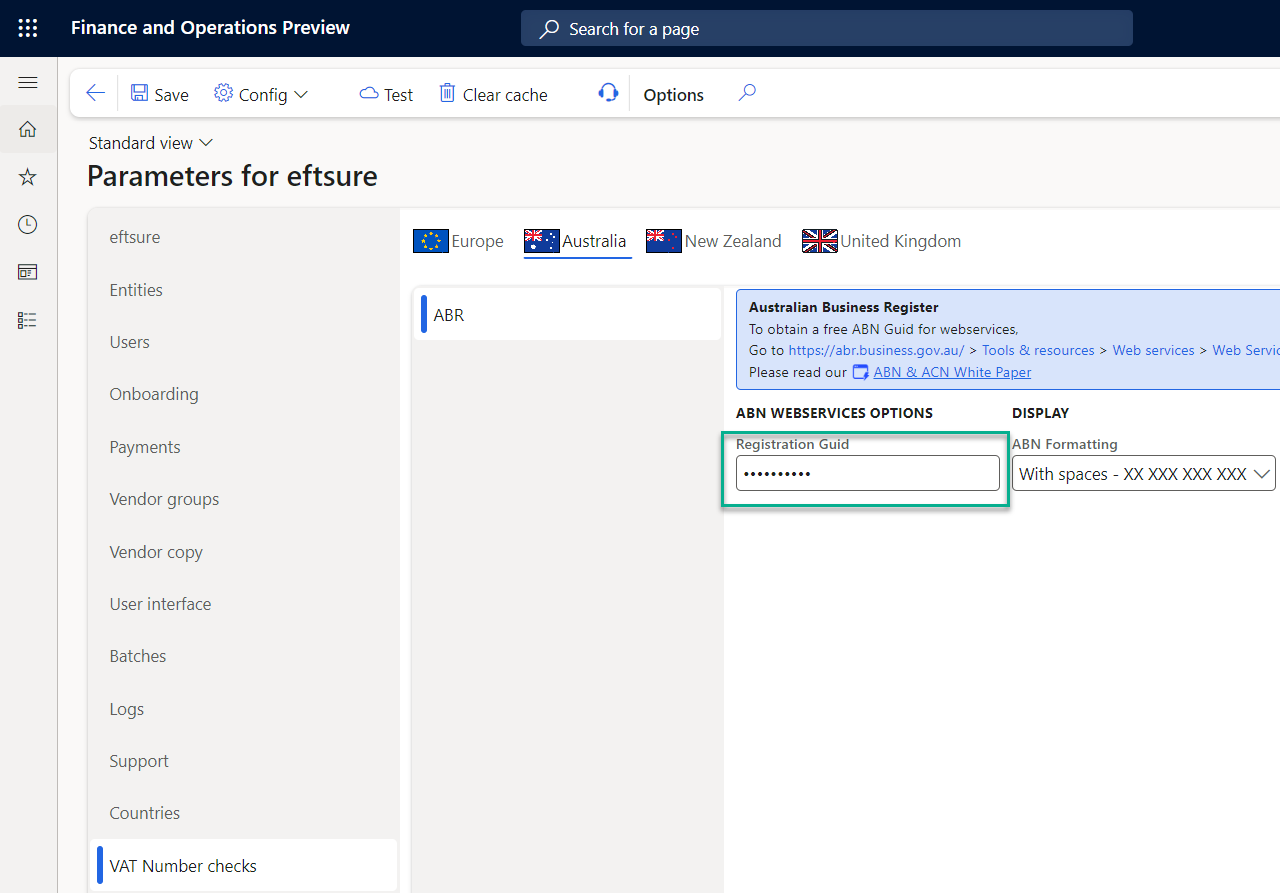
Task: Click the headset support icon
Action: coord(608,93)
